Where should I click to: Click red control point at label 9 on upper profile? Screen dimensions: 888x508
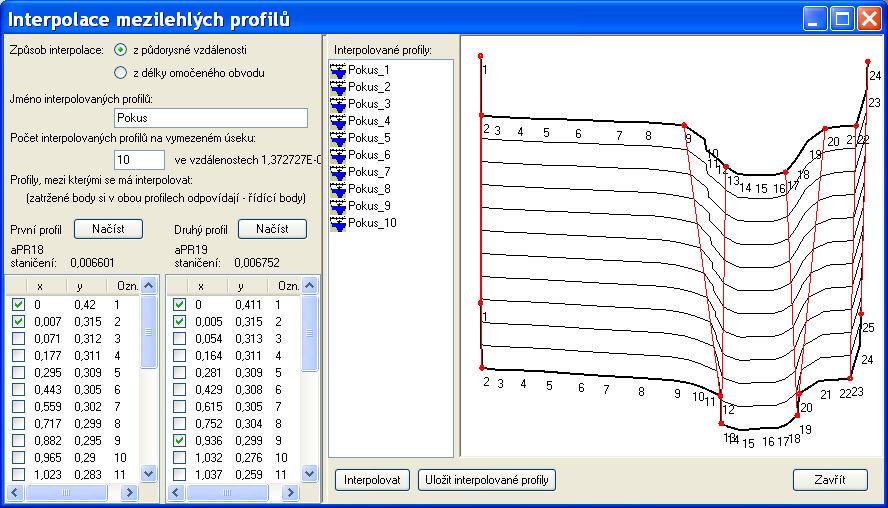[684, 125]
